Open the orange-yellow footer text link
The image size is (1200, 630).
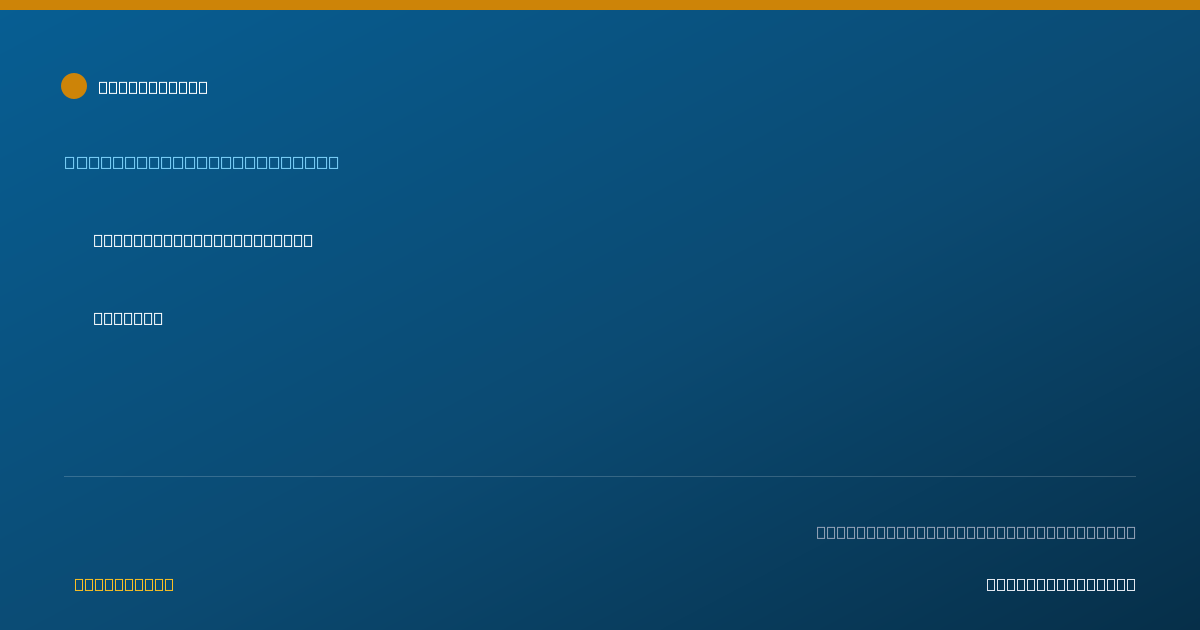[124, 584]
